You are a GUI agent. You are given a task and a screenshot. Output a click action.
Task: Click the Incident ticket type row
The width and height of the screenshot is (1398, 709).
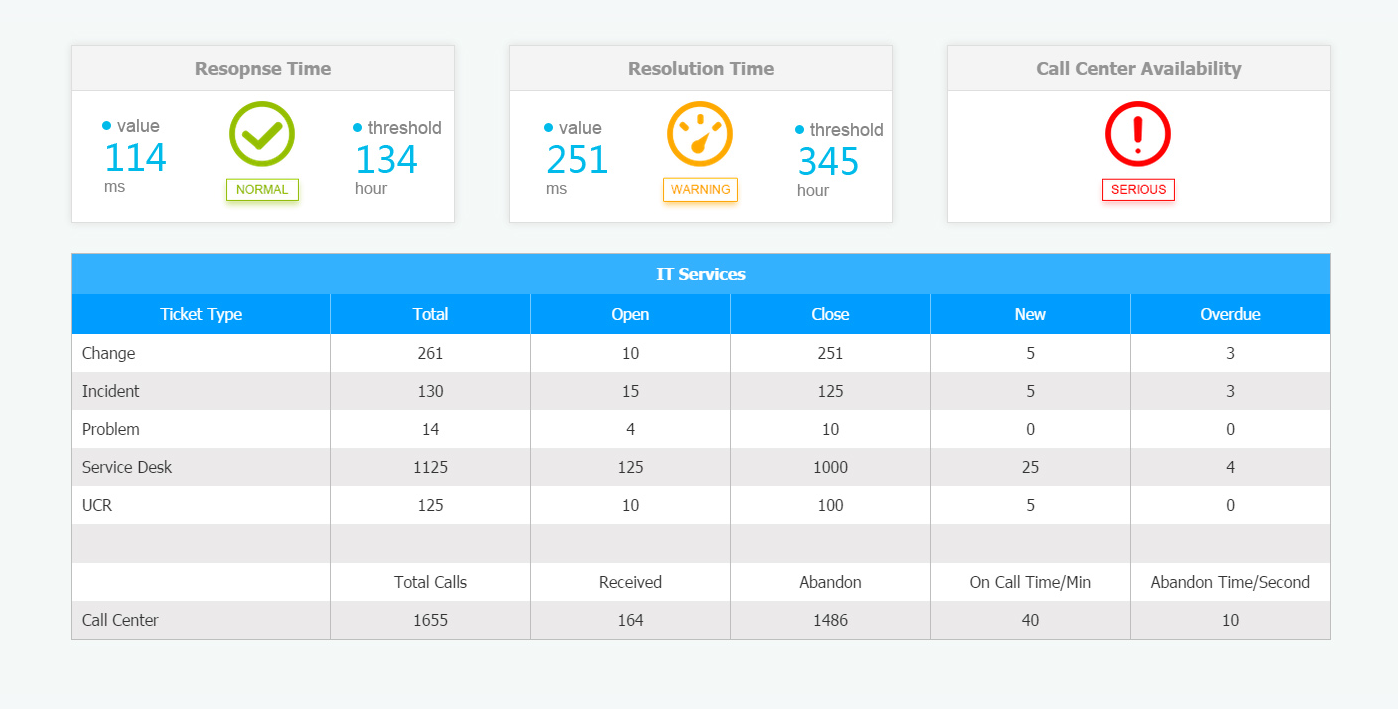coord(111,391)
